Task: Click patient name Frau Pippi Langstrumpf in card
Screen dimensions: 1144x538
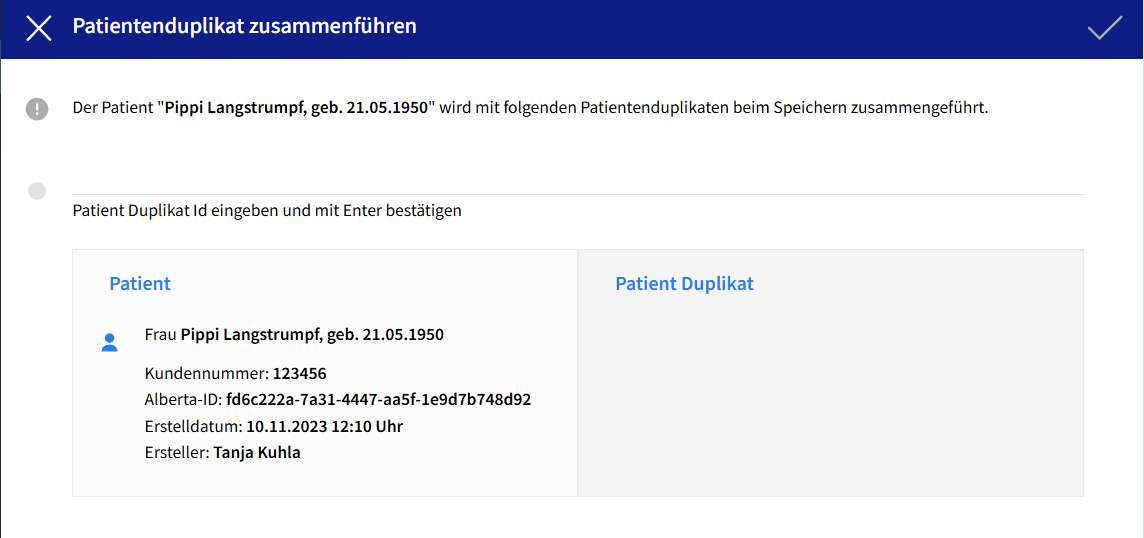Action: (x=294, y=335)
